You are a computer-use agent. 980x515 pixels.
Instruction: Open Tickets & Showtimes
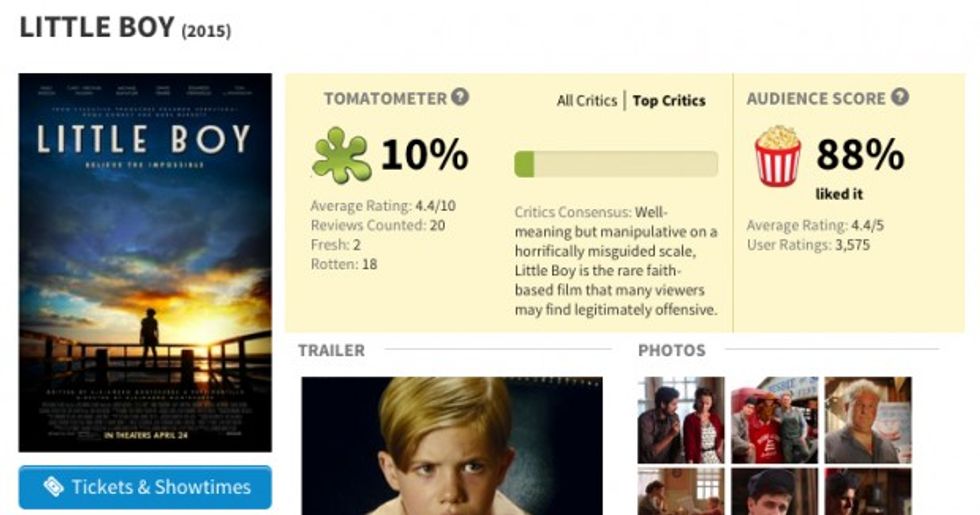(x=145, y=487)
